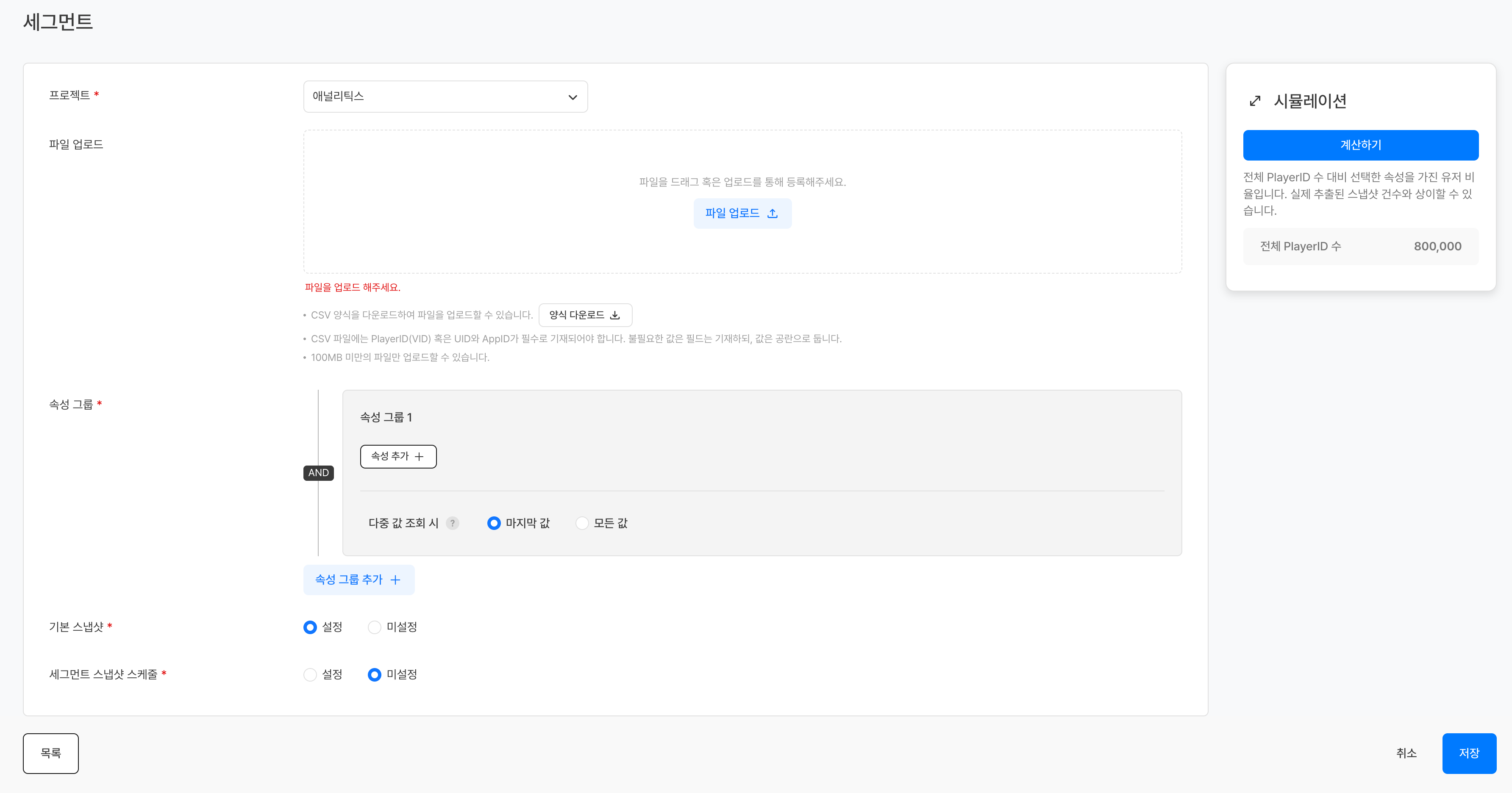Click the download icon in 양식 다운로드 button
This screenshot has height=793, width=1512.
click(x=614, y=315)
